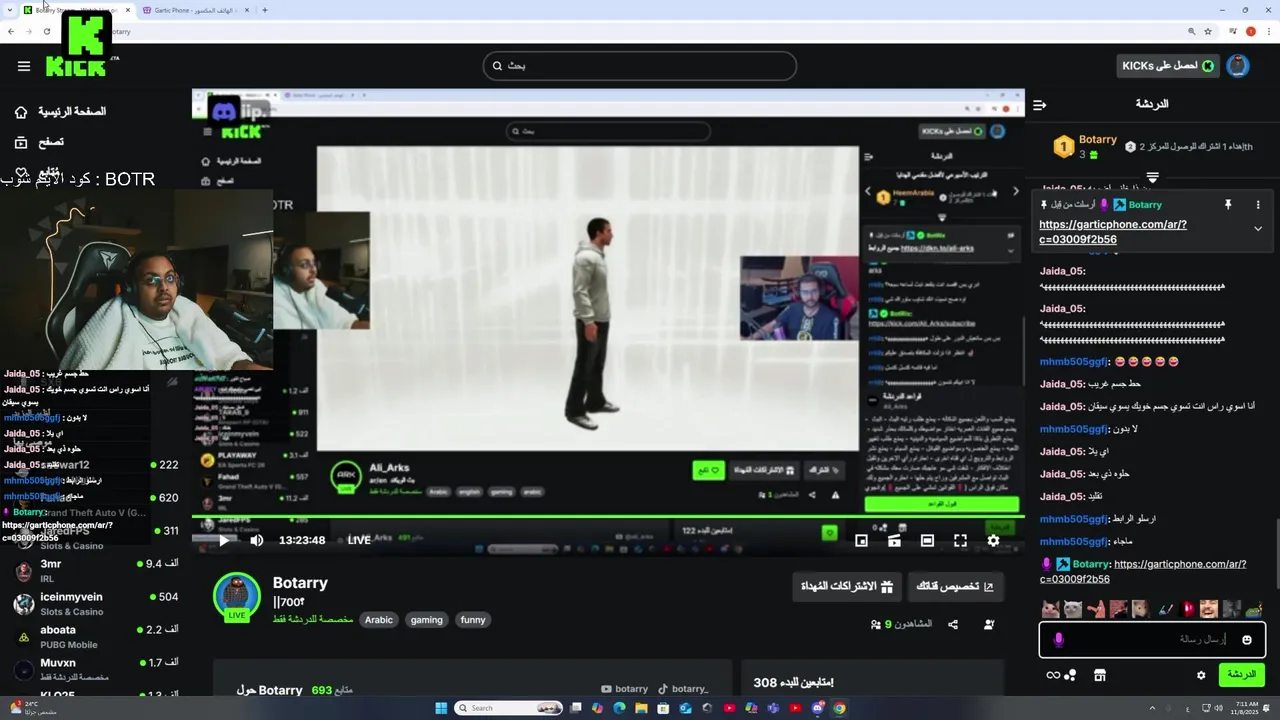Share the Botarry stream
The width and height of the screenshot is (1280, 720).
(x=953, y=624)
